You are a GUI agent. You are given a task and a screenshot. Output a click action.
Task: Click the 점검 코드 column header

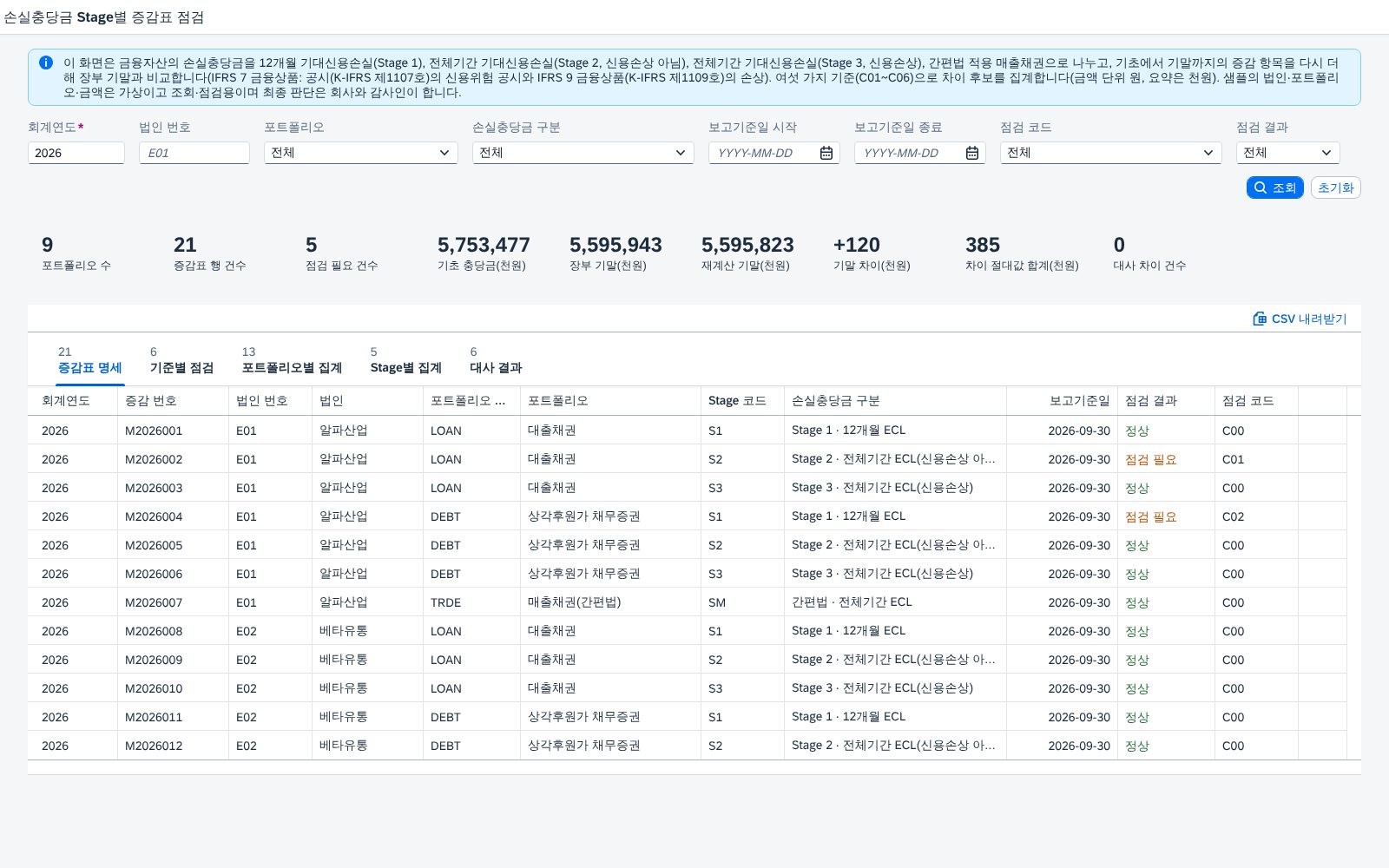(x=1256, y=401)
